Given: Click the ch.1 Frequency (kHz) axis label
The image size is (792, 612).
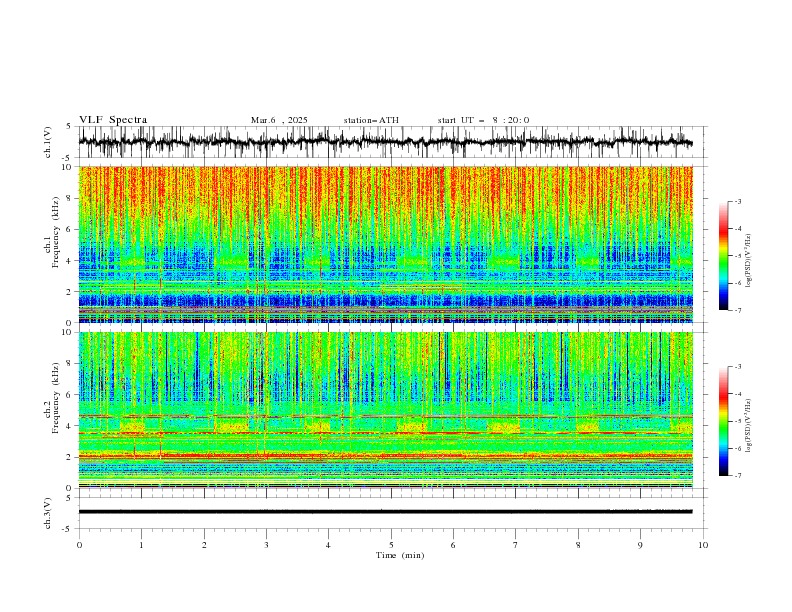Looking at the screenshot, I should [x=53, y=233].
